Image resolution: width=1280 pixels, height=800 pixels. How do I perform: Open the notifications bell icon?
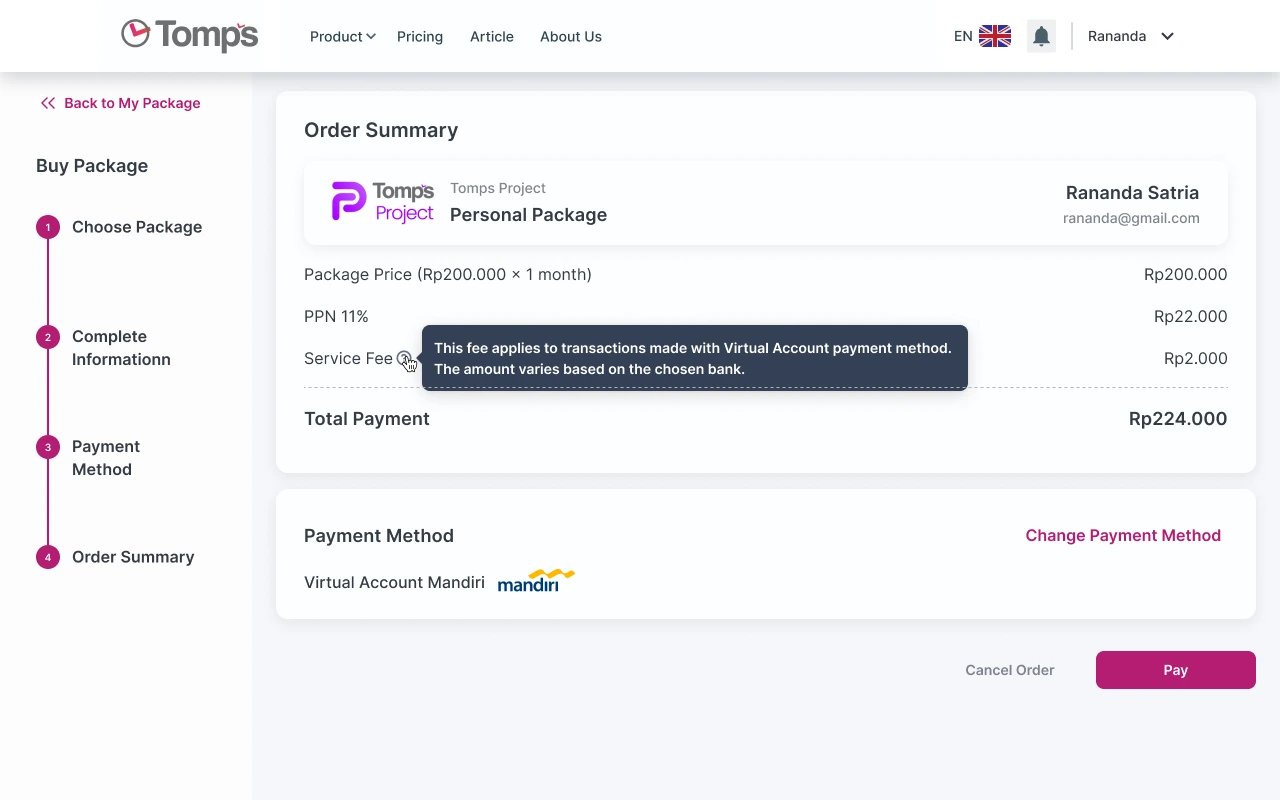(x=1041, y=37)
